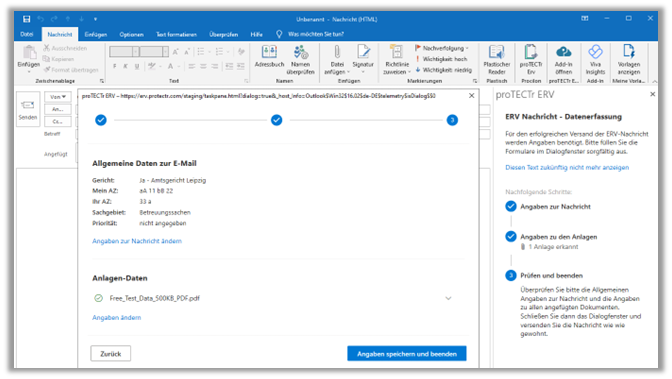Attach a file with Datei anfügen
672x379 pixels.
[337, 60]
